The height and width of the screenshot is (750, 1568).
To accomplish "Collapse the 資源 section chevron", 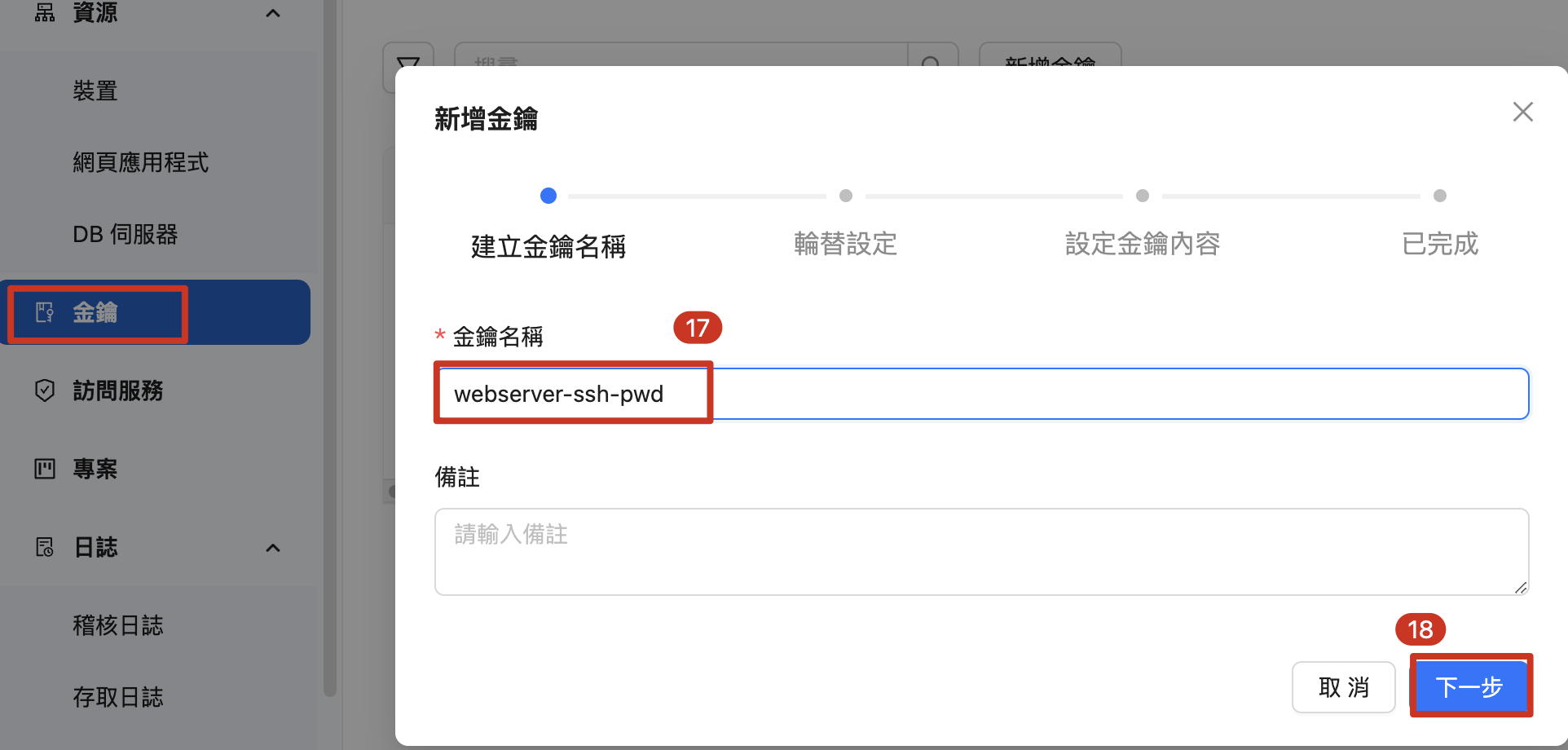I will pyautogui.click(x=273, y=13).
